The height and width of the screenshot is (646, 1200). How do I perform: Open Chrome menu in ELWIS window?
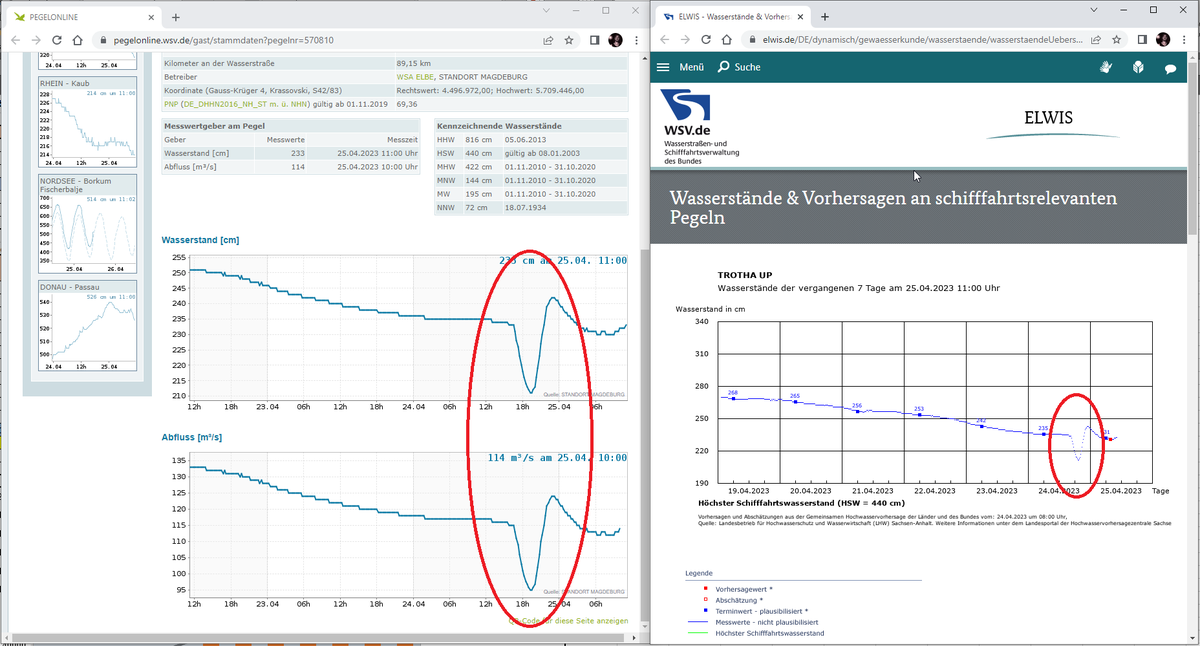1184,40
